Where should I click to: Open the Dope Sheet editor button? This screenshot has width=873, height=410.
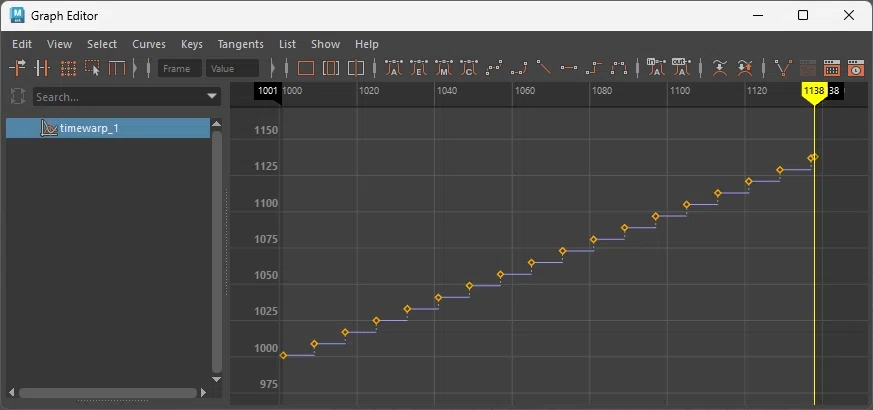831,68
